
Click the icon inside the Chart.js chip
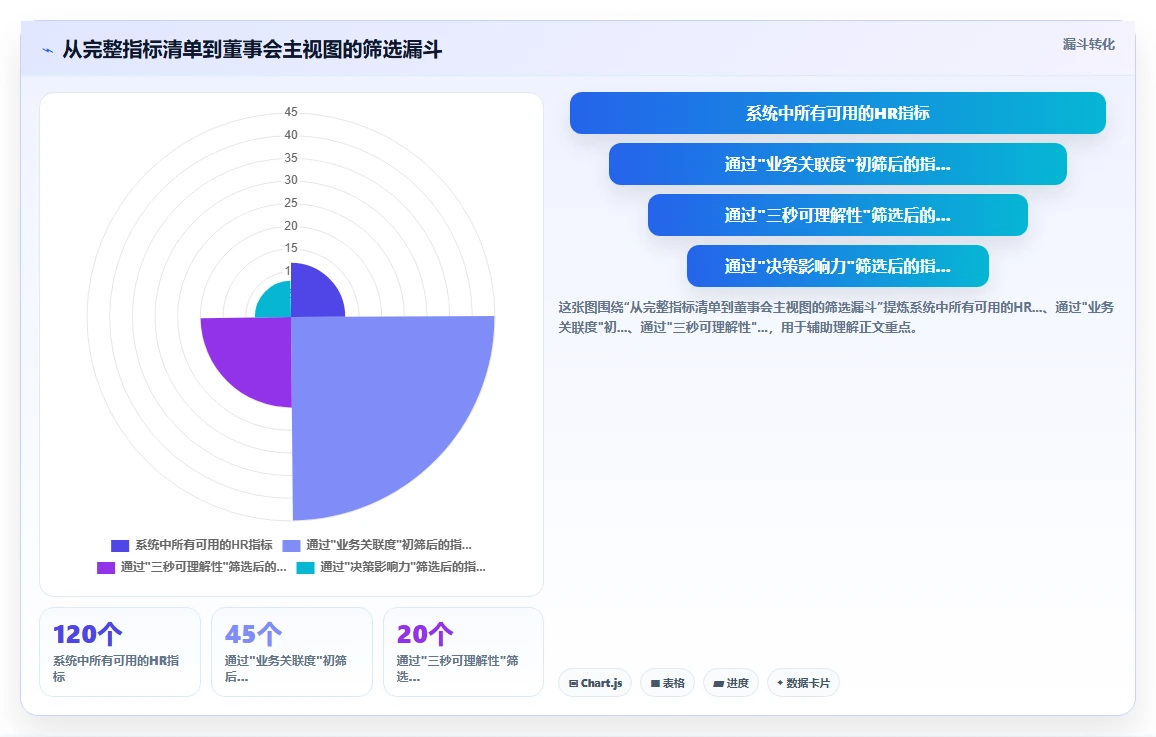coord(574,684)
